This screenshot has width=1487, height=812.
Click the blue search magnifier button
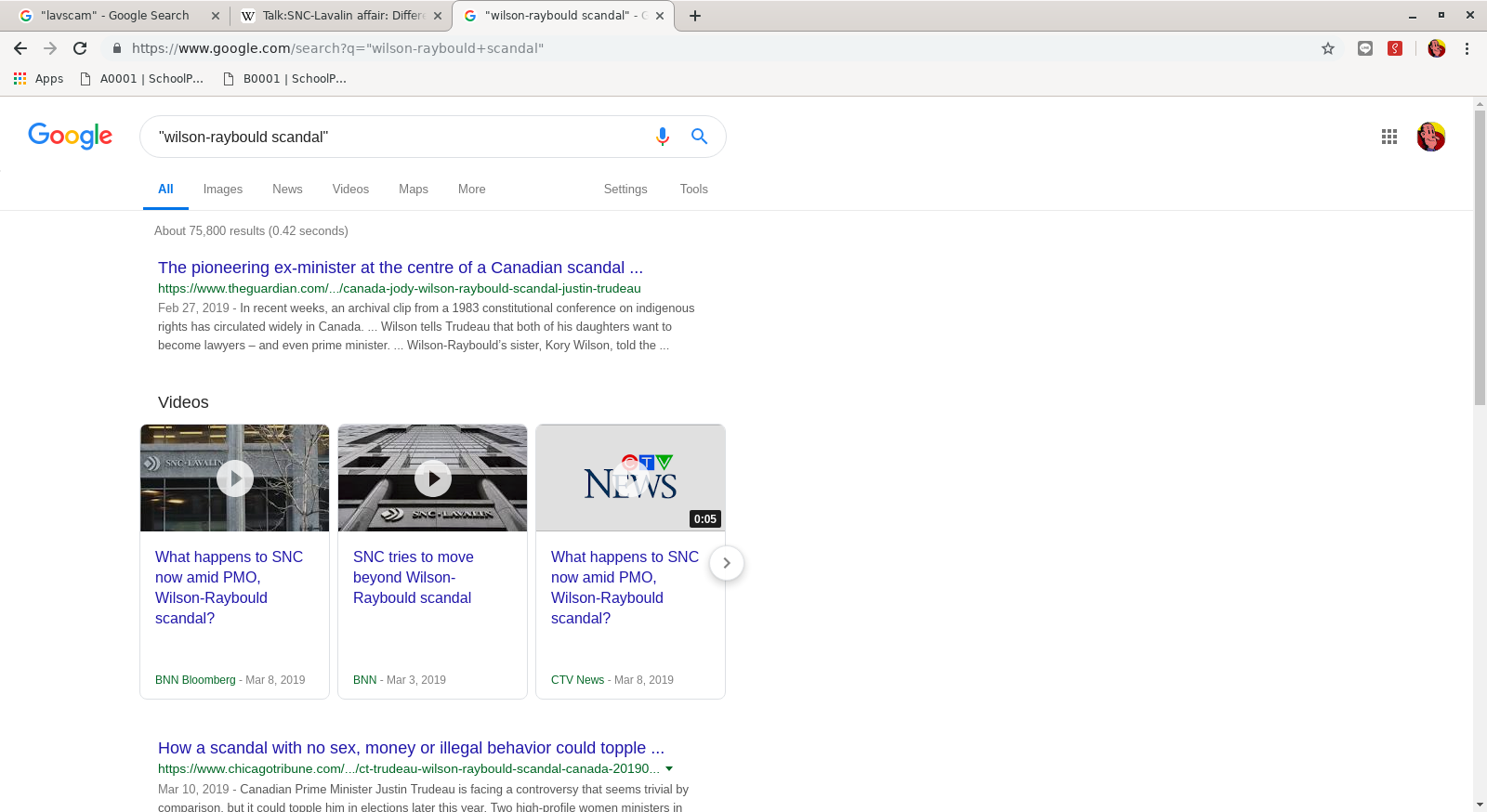700,137
